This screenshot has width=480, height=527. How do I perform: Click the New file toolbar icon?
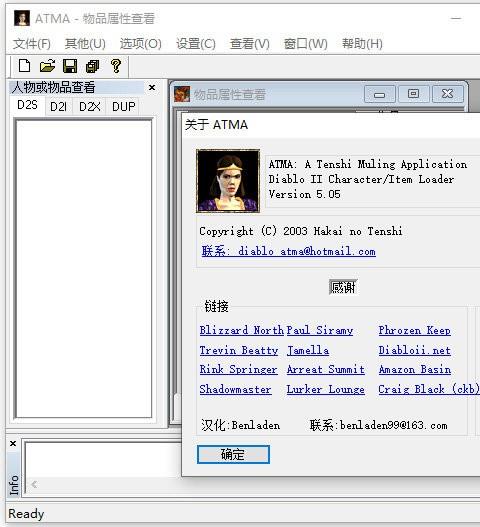24,66
